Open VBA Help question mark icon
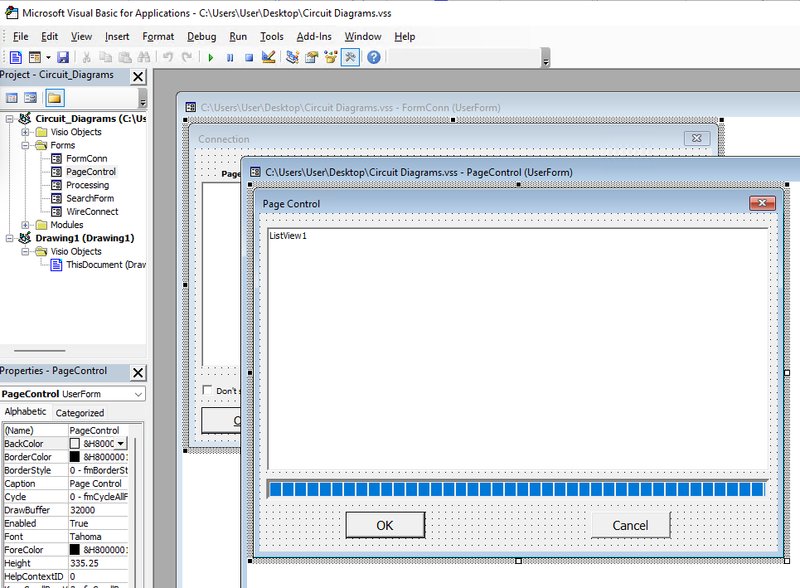Screen dimensions: 800x588 (x=373, y=57)
